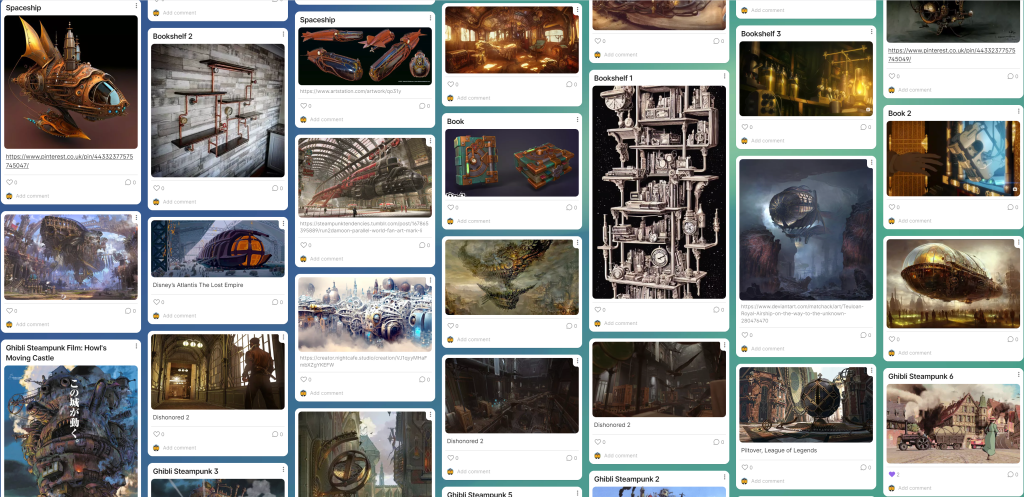This screenshot has width=1024, height=497.
Task: Open three-dot menu on Book 2 card
Action: tap(1018, 112)
